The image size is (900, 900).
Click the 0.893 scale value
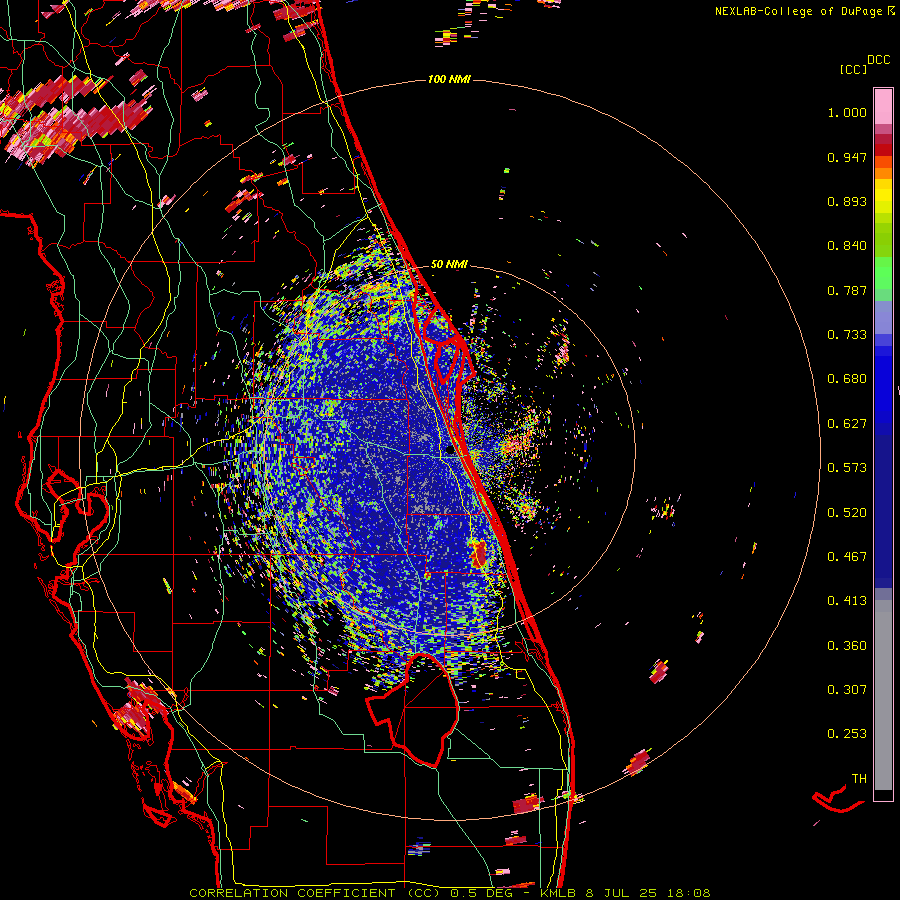pos(847,201)
